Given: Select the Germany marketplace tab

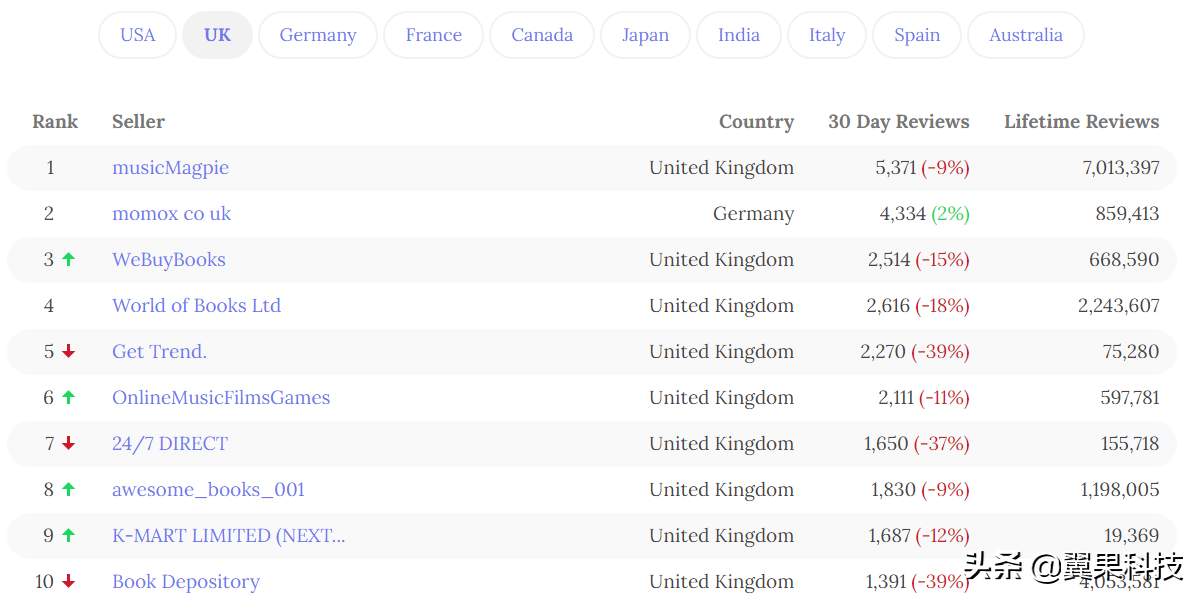Looking at the screenshot, I should click(x=318, y=35).
